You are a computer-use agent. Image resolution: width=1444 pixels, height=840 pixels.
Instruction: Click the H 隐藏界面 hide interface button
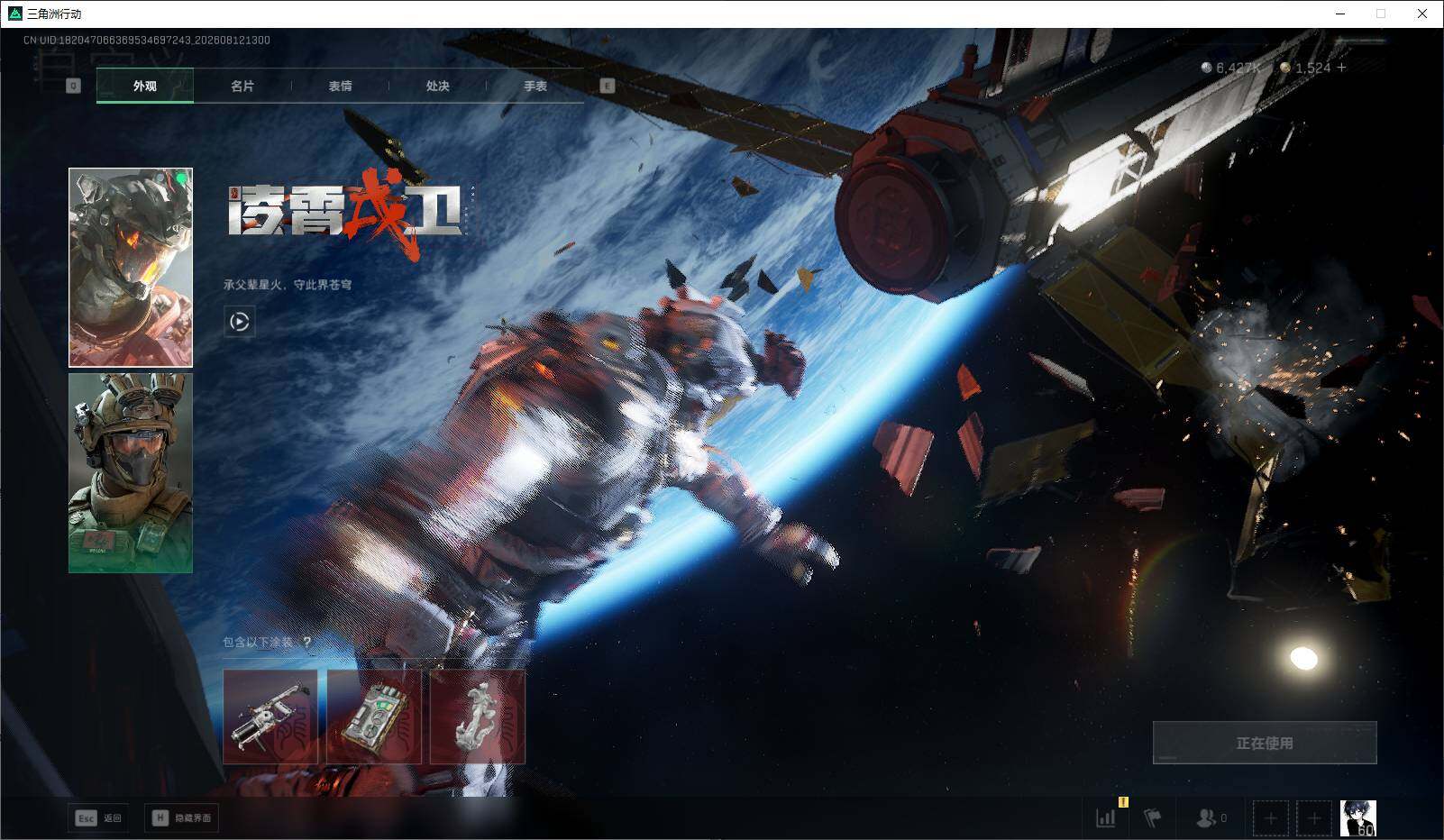[181, 818]
